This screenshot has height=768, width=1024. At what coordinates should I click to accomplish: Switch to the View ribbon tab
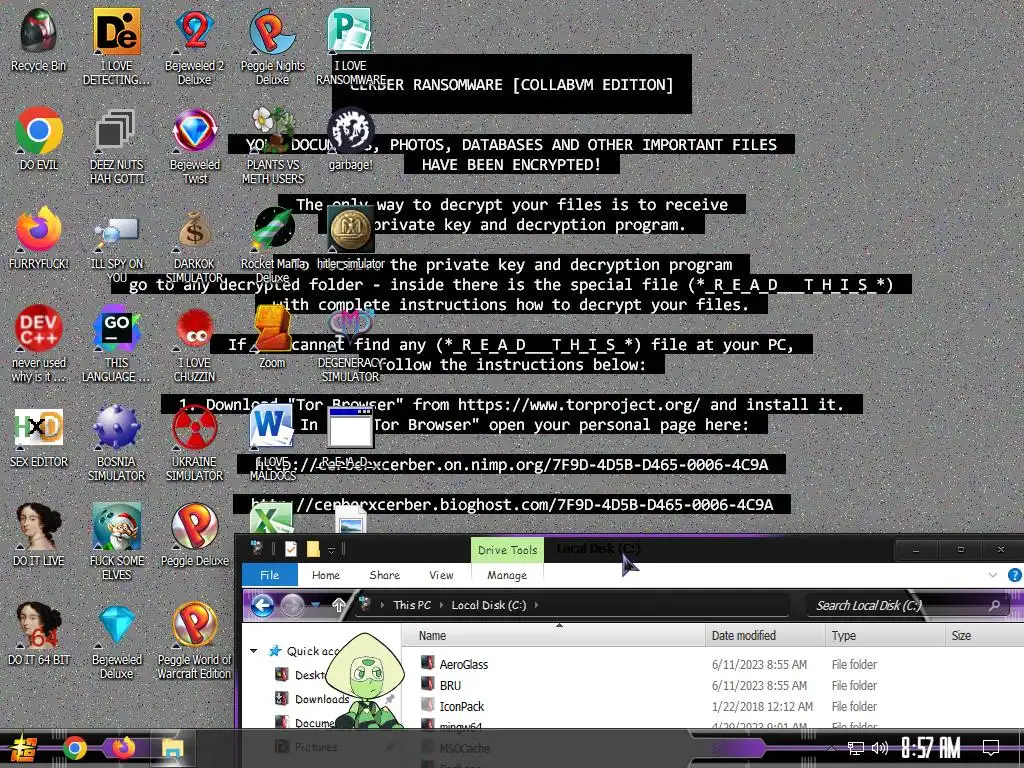pyautogui.click(x=441, y=575)
